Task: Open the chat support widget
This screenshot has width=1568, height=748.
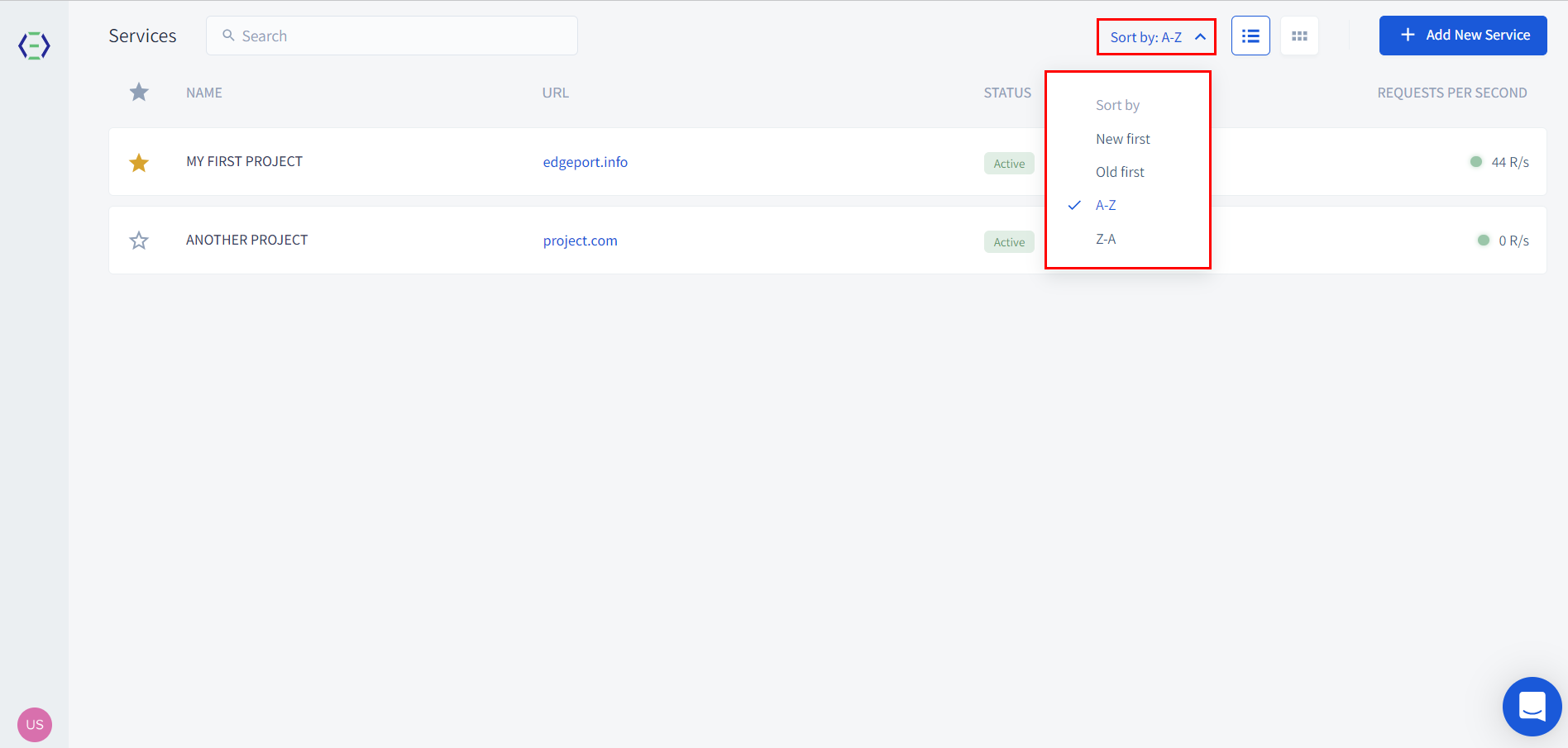Action: (x=1531, y=706)
